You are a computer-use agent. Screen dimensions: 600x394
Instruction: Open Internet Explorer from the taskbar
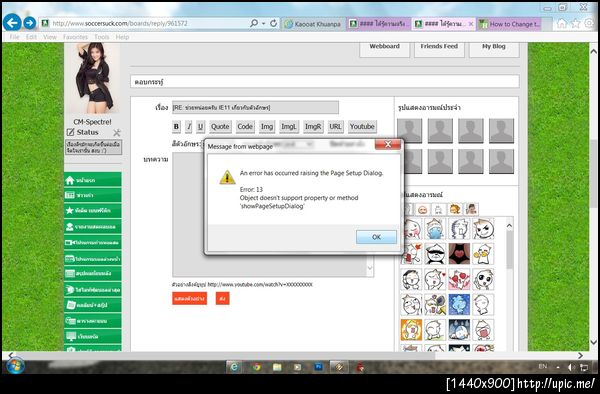234,367
